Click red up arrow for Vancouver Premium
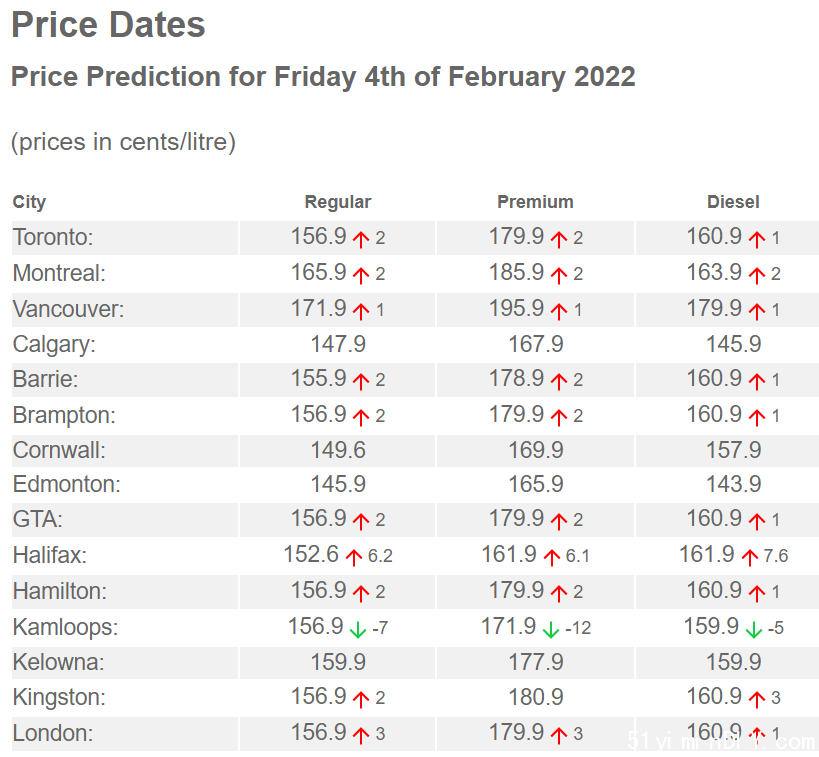 coord(559,312)
